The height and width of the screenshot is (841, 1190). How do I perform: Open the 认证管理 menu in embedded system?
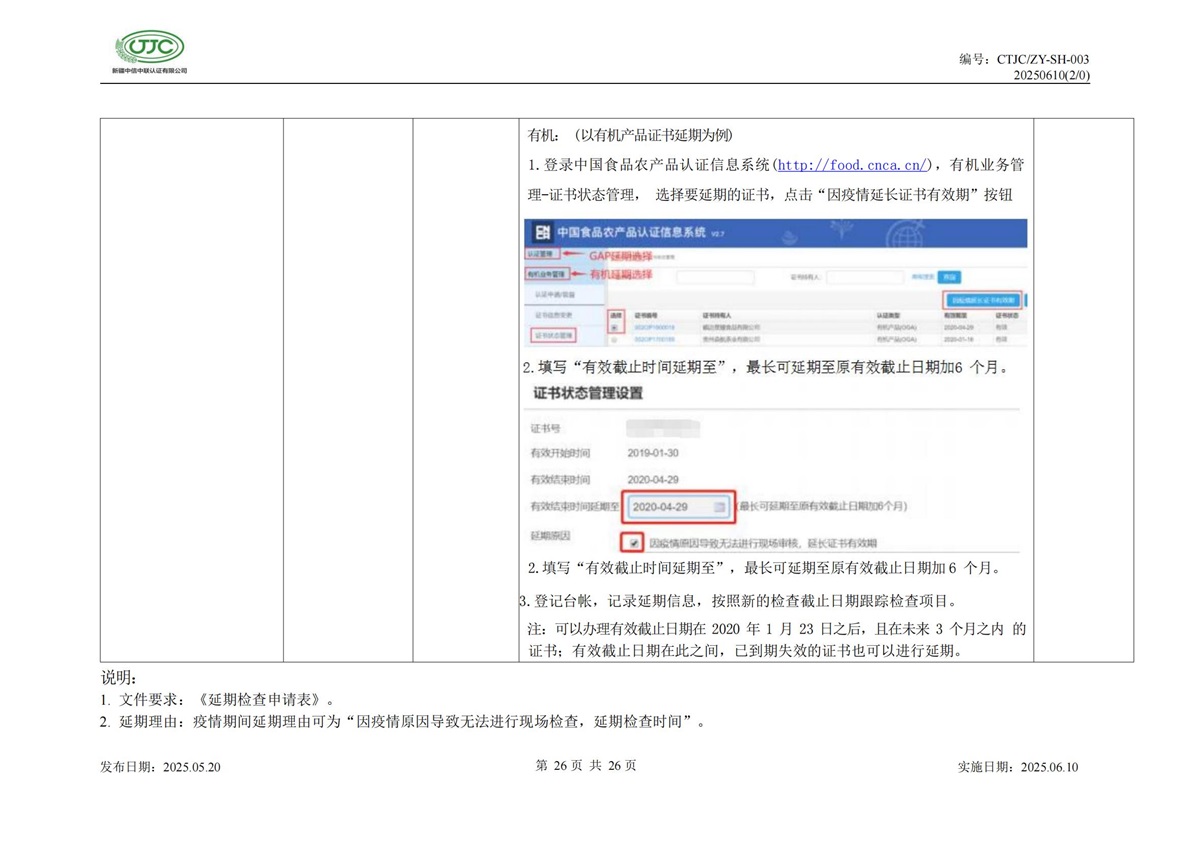pos(543,254)
